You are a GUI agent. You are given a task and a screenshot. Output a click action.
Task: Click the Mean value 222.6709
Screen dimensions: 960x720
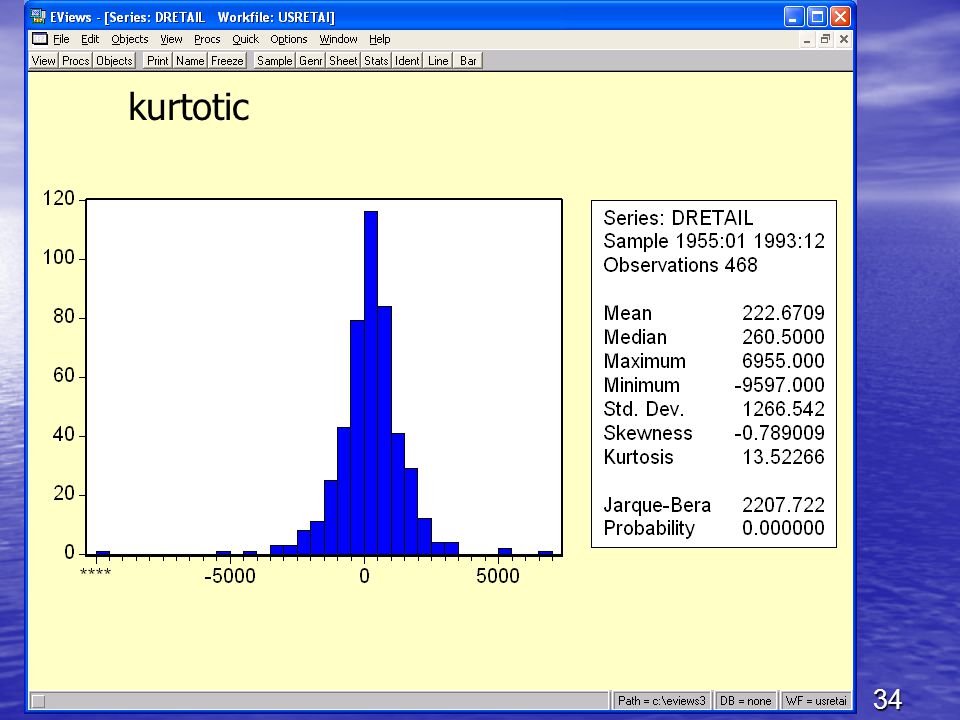point(783,313)
